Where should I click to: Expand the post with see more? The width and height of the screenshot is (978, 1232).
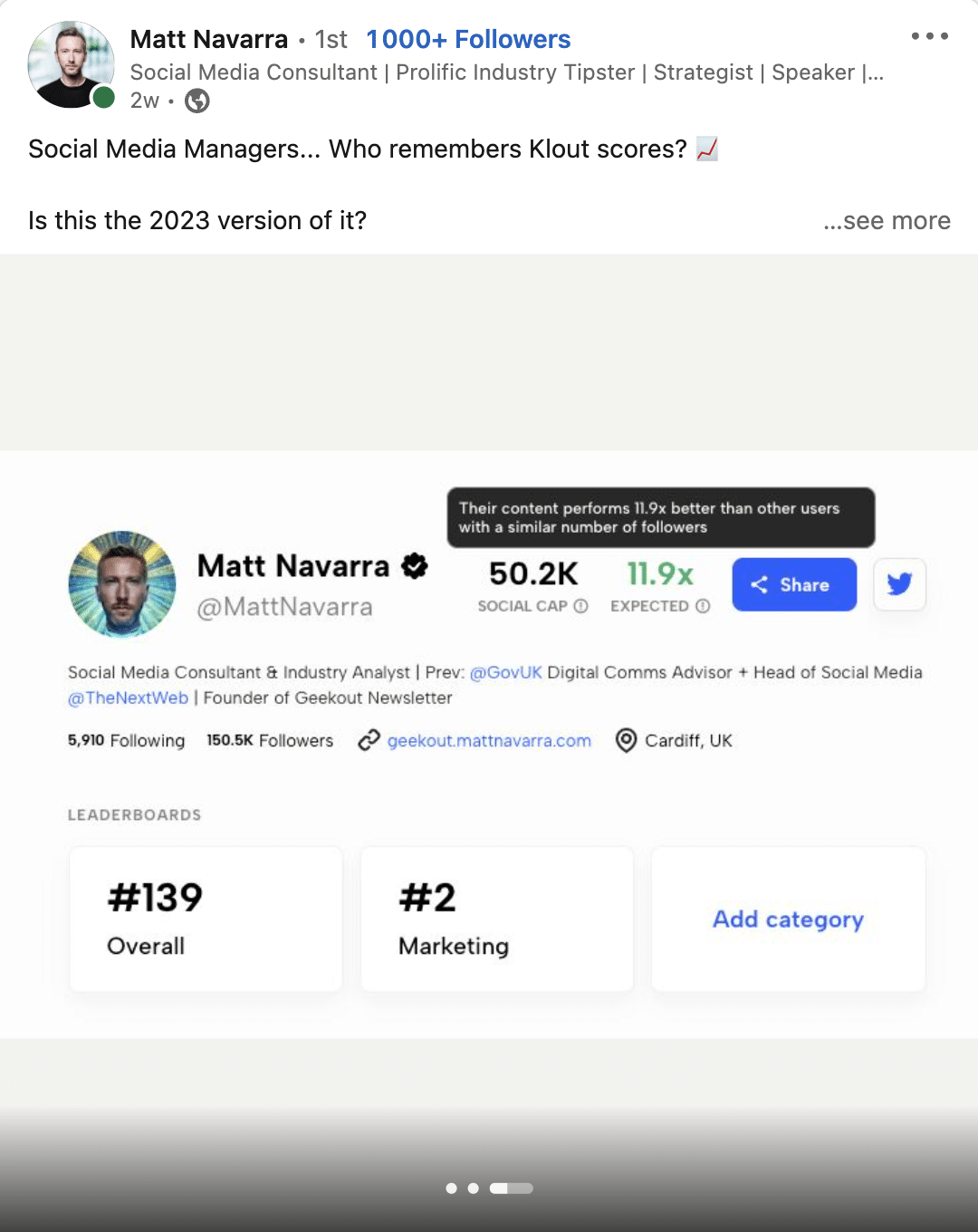(x=887, y=220)
